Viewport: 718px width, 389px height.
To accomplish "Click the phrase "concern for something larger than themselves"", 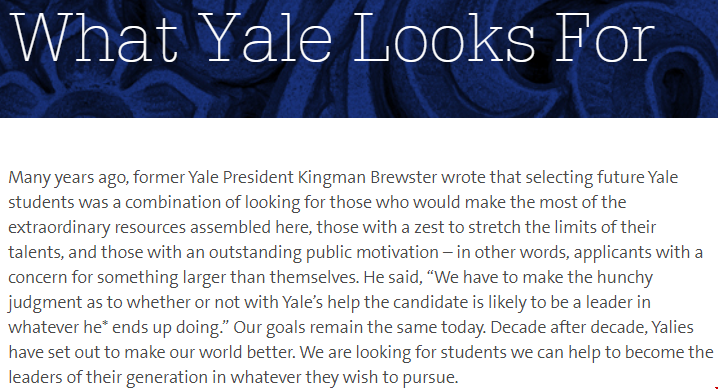I will click(x=184, y=278).
